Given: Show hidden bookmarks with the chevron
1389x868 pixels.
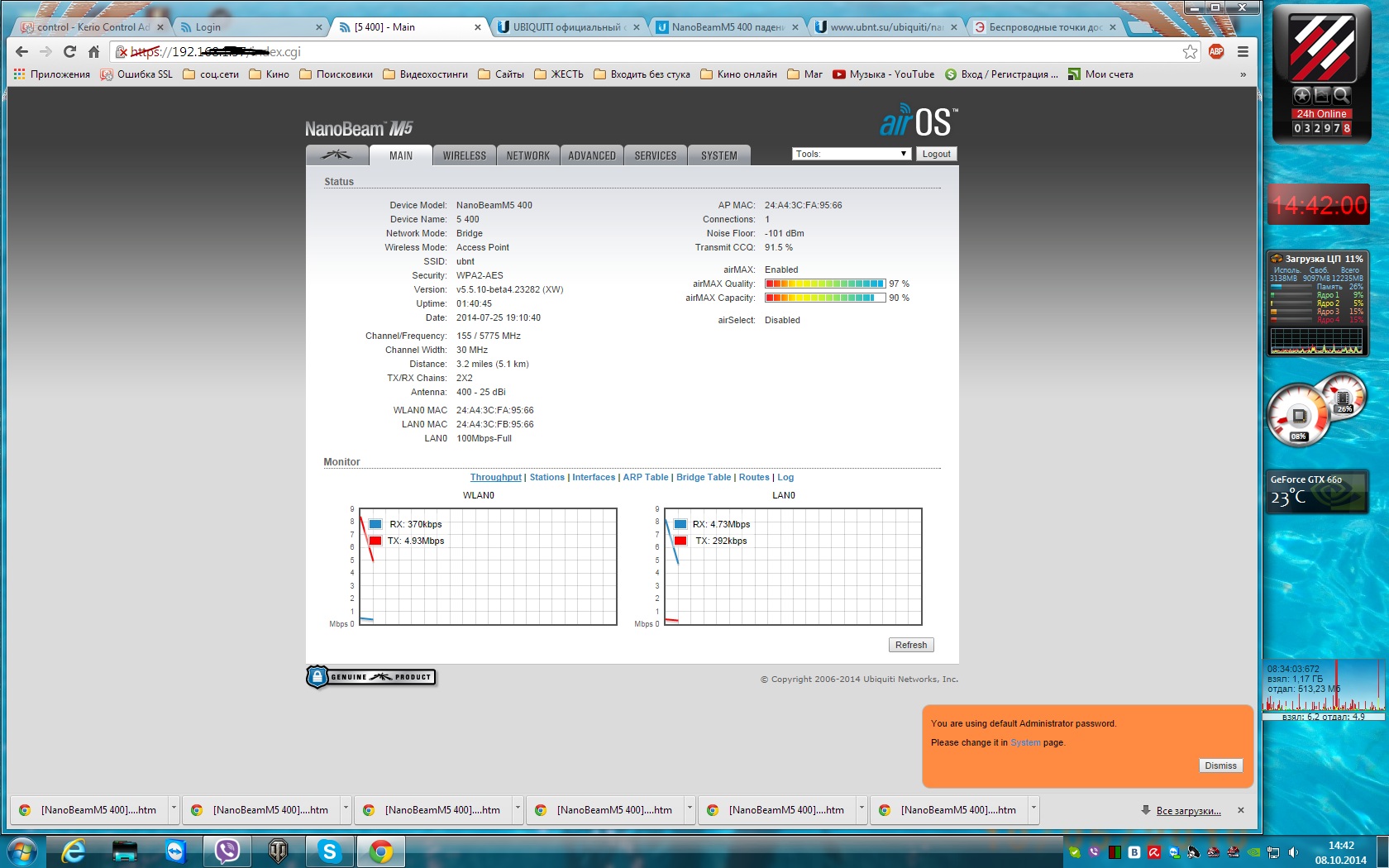Looking at the screenshot, I should [1243, 74].
